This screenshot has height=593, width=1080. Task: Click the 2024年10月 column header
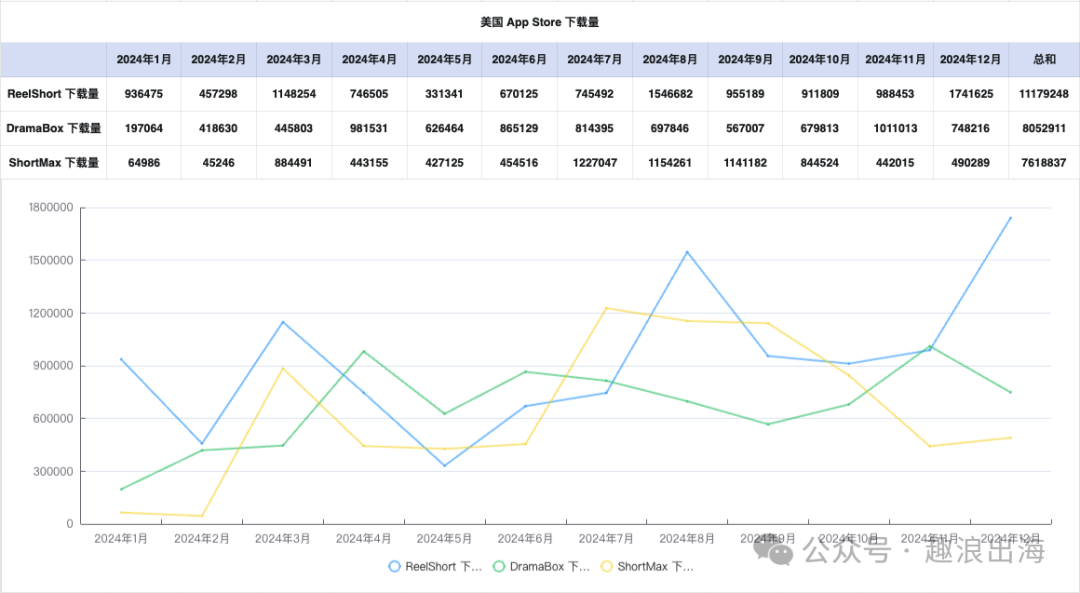coord(820,59)
